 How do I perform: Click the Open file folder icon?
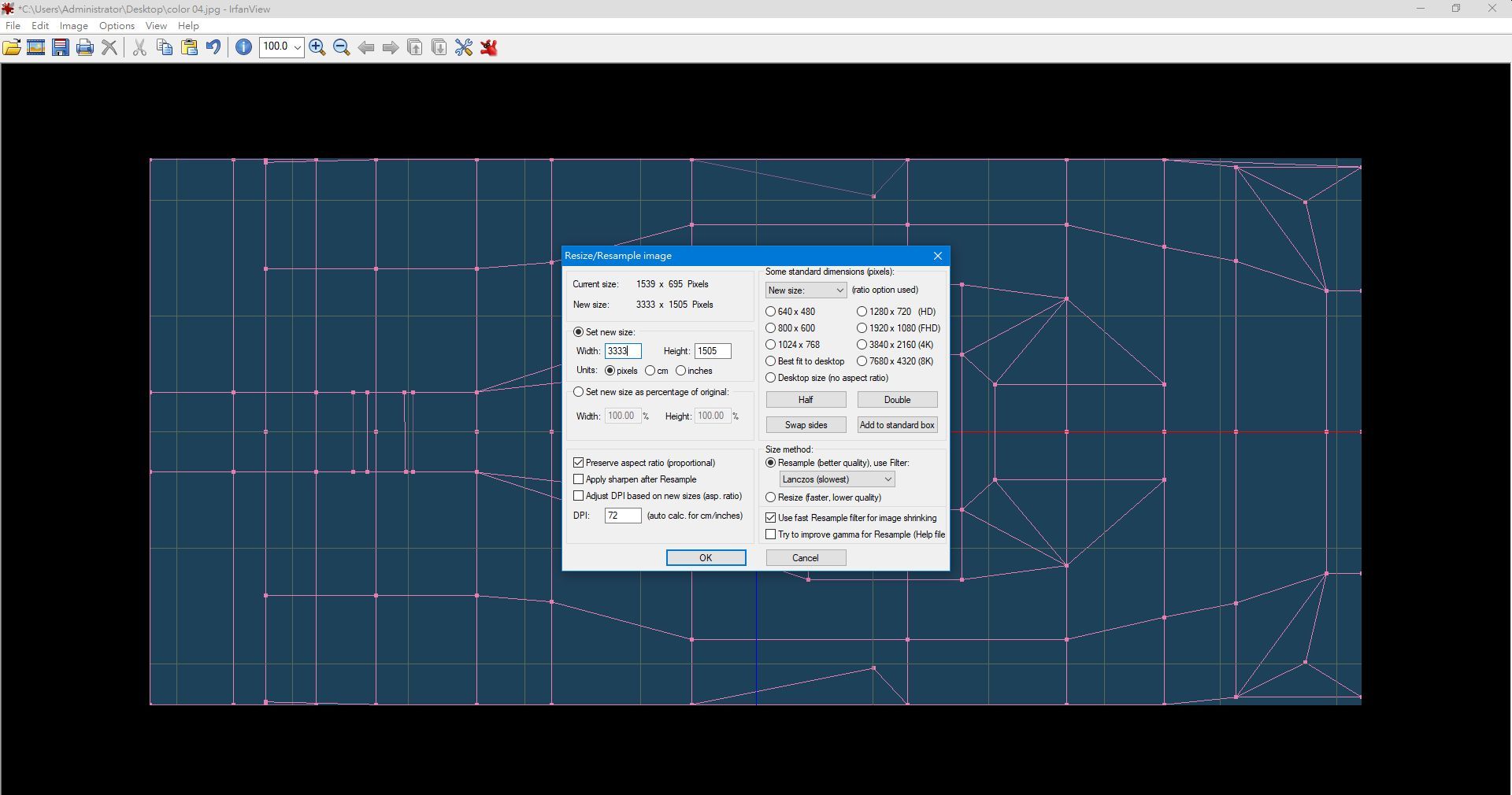(12, 48)
